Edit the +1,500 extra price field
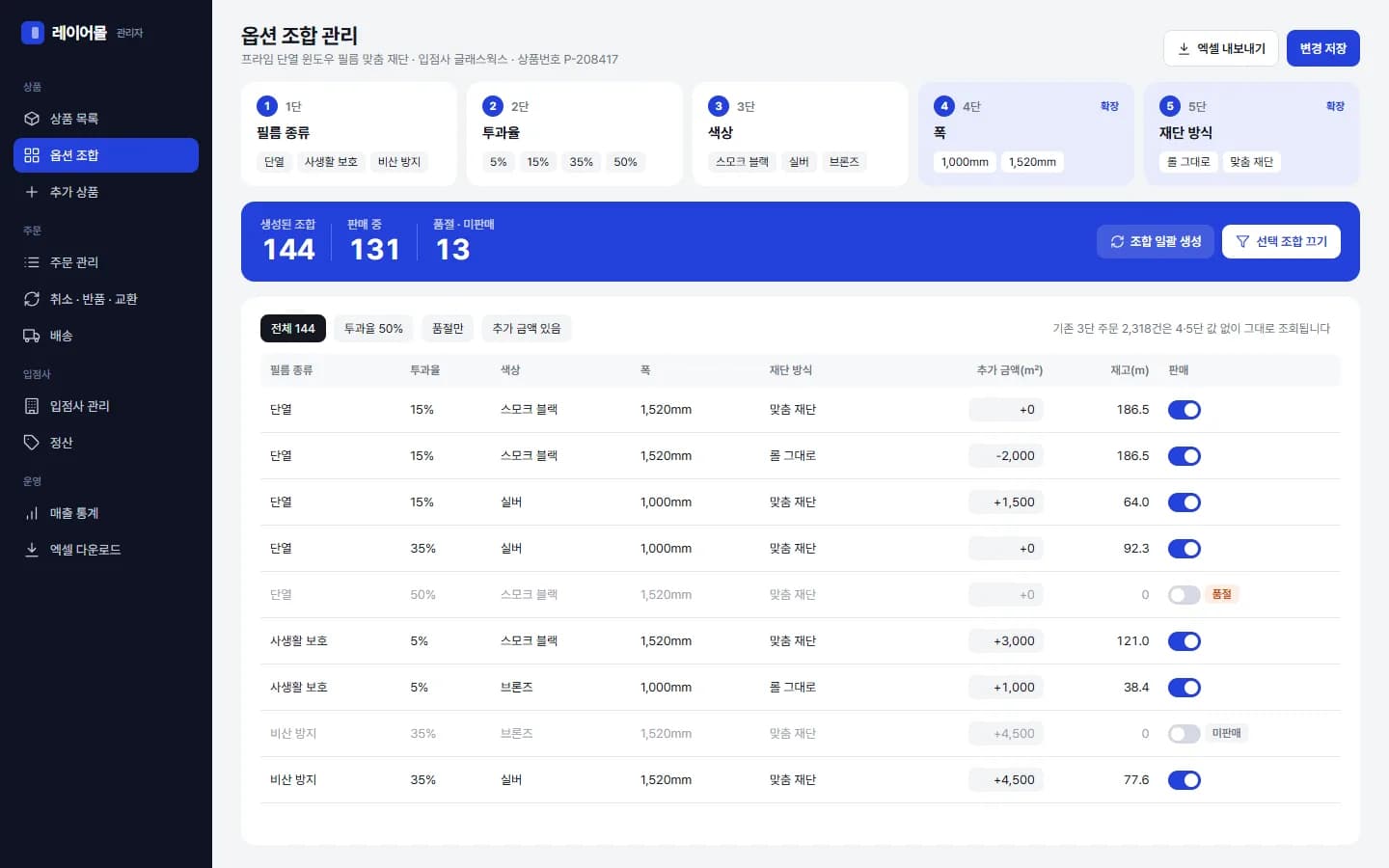Screen dimensions: 1389x868 click(1006, 502)
